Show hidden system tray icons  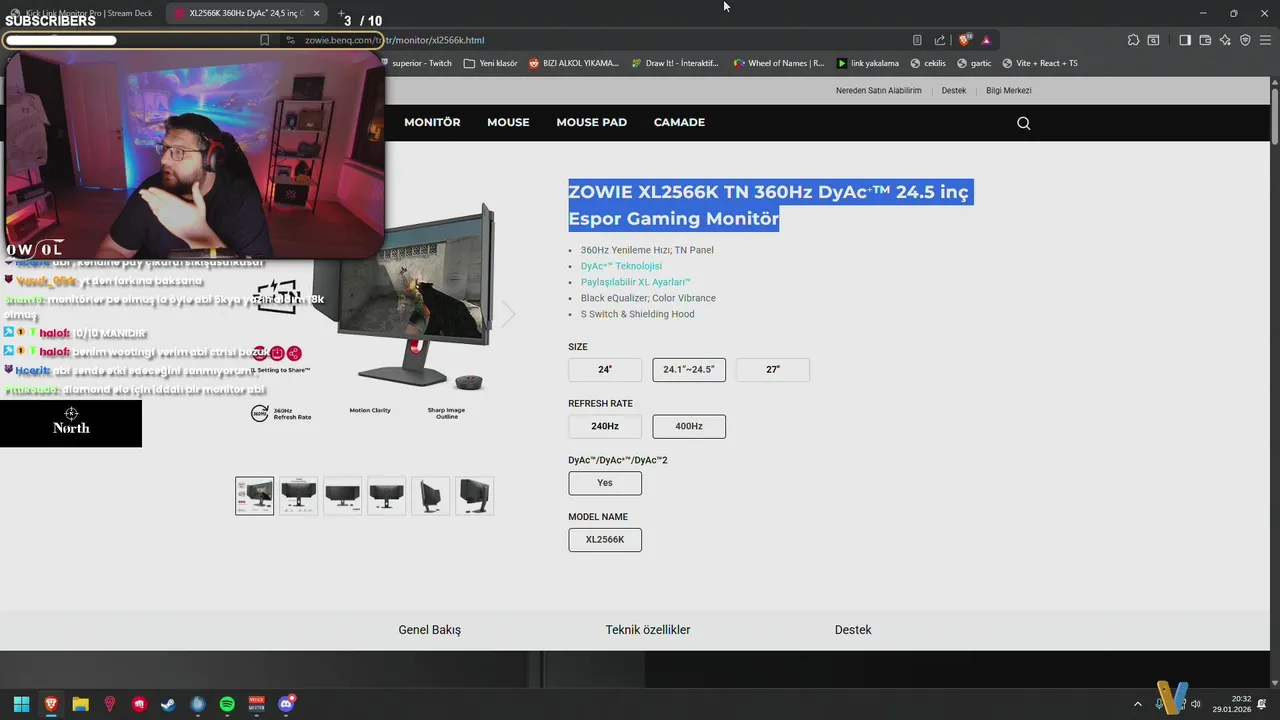[1136, 704]
